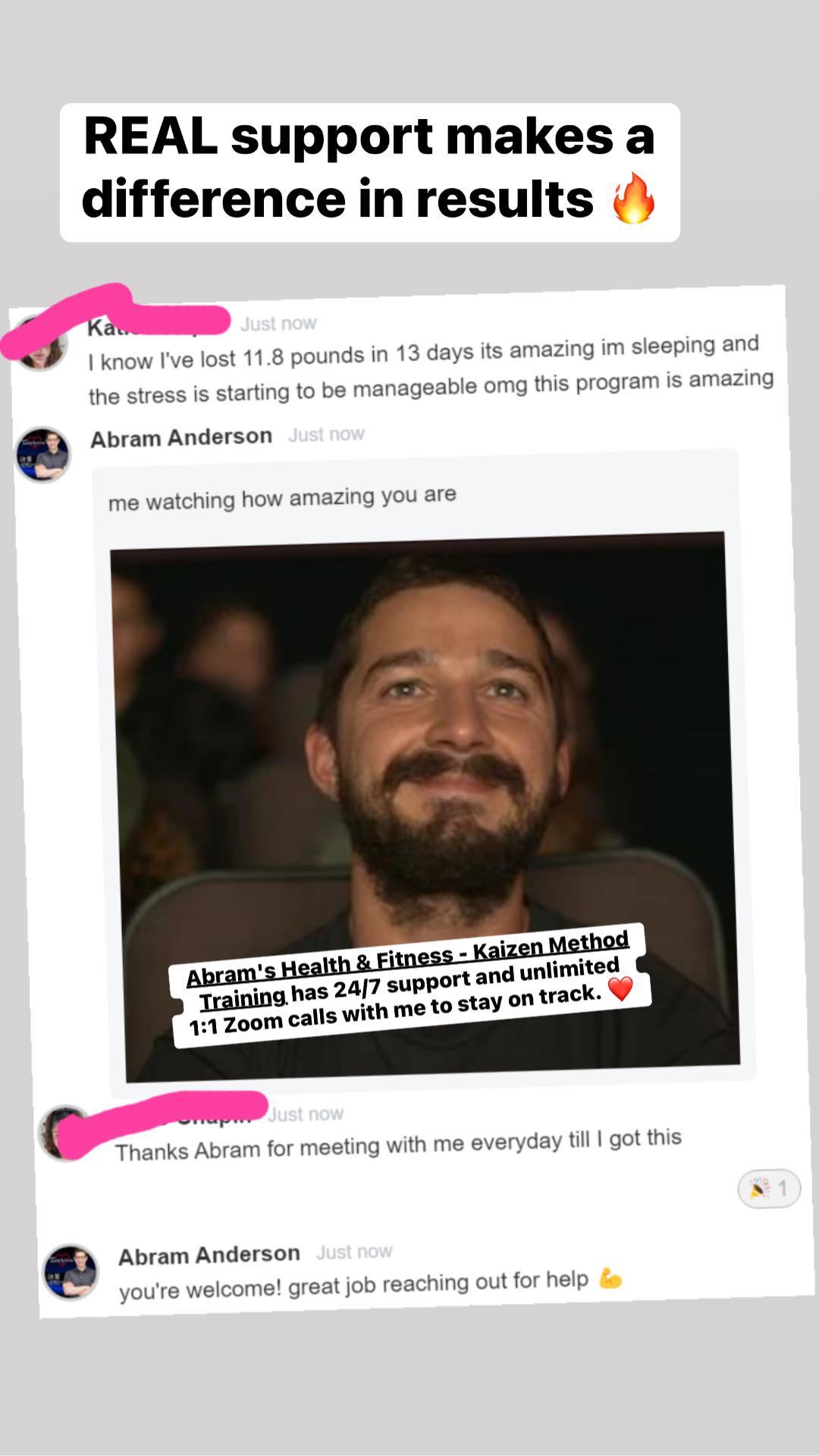Click the Just now timestamp on the 11.8 pounds message
The width and height of the screenshot is (819, 1456).
pos(278,324)
